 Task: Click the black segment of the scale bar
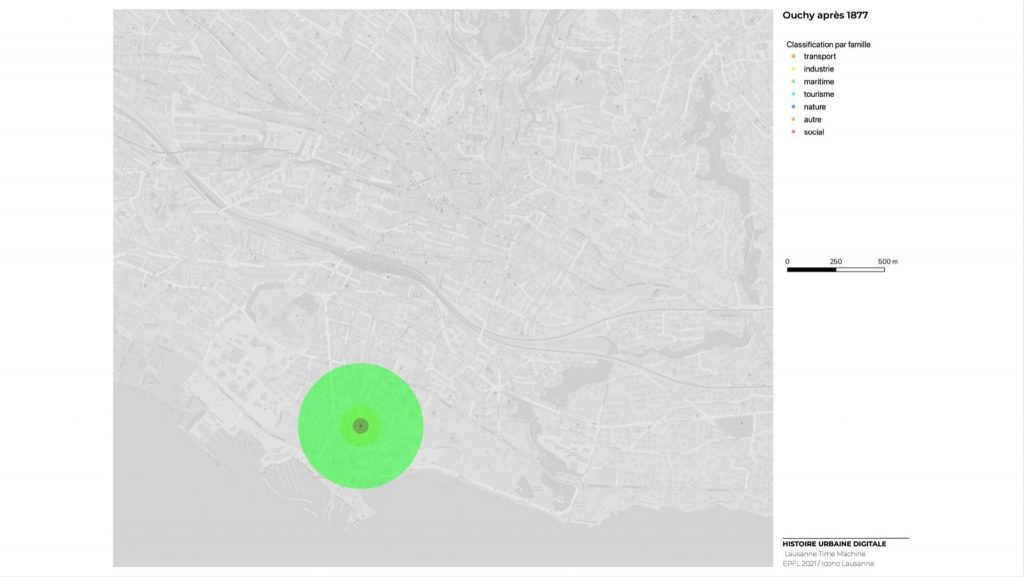[x=811, y=270]
